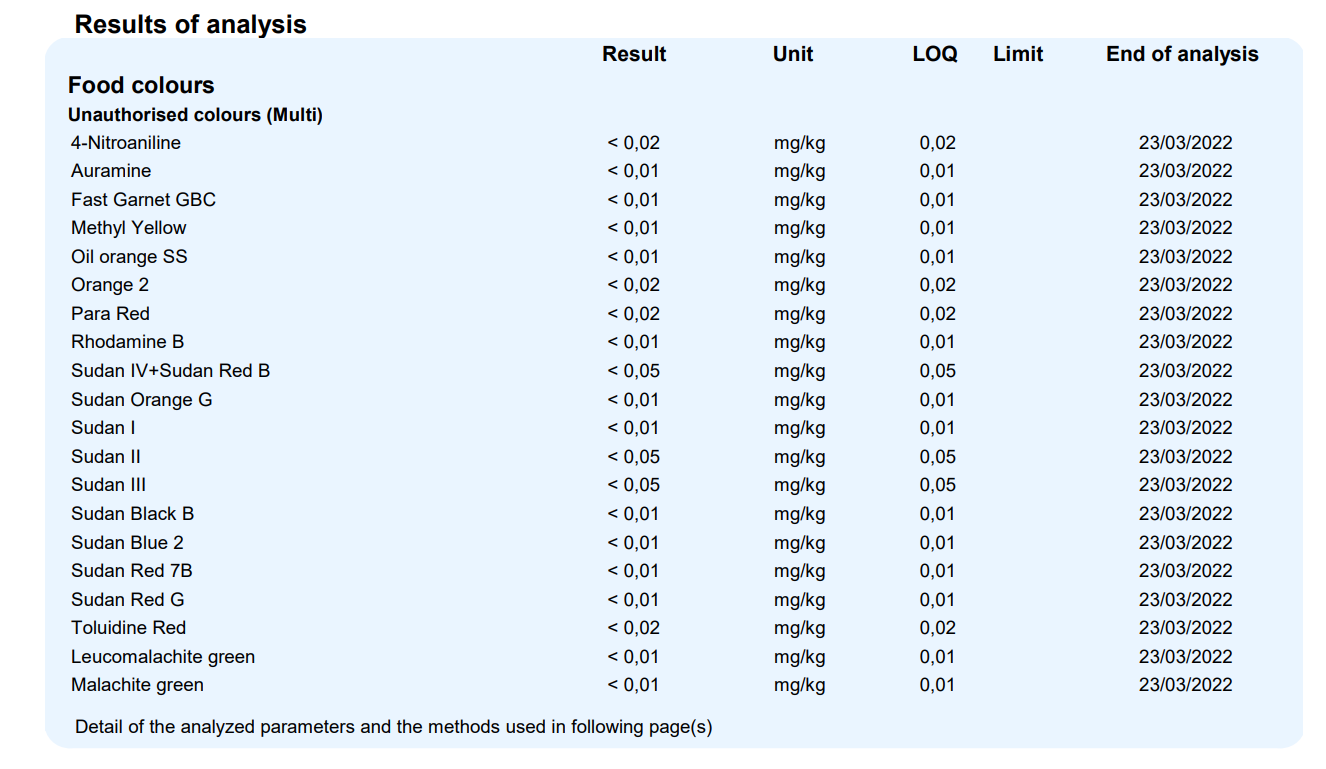Select the End of analysis header

pyautogui.click(x=1182, y=54)
